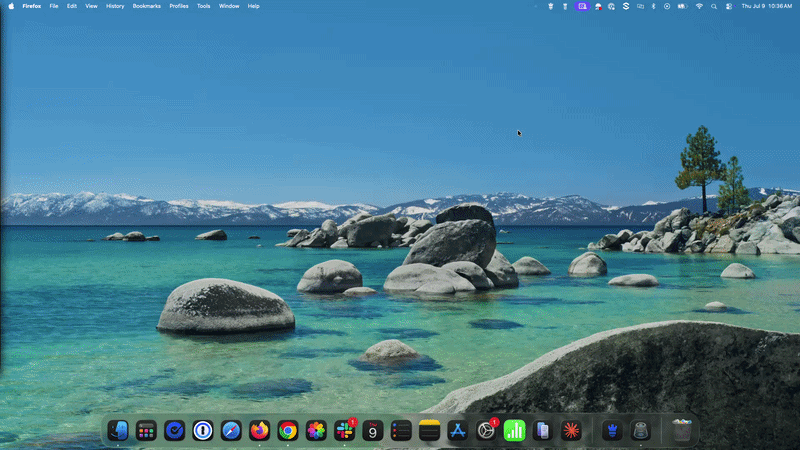Open Reminders from the dock
Screen dimensions: 800x450
pos(401,431)
